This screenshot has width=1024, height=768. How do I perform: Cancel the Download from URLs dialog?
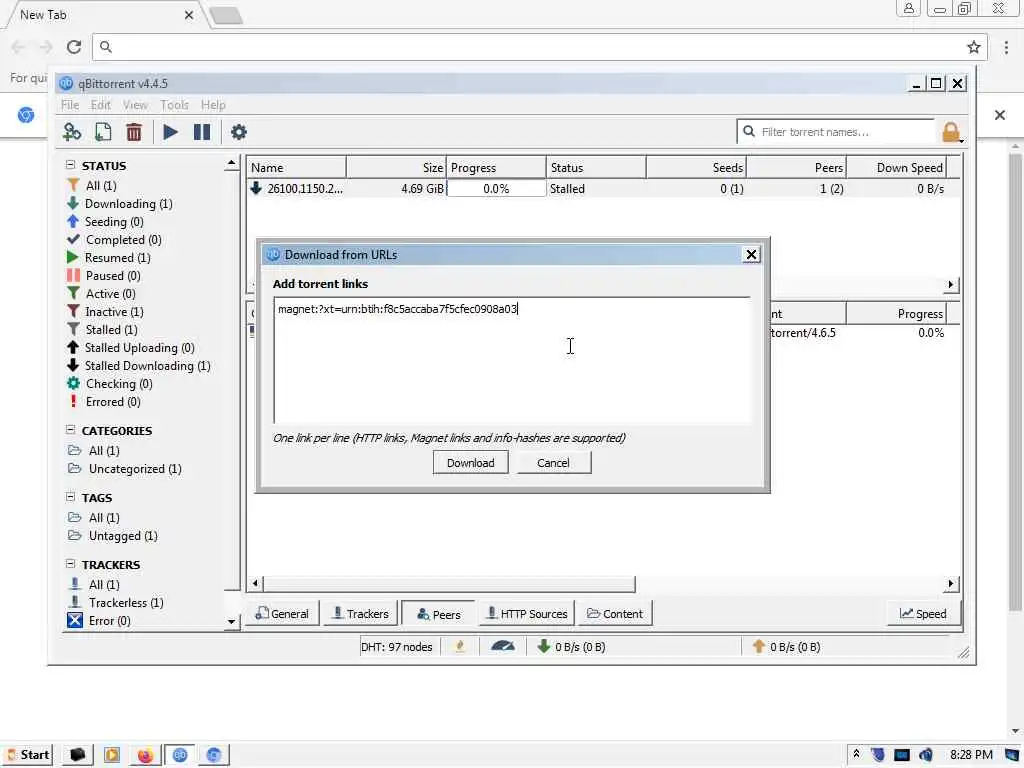(x=553, y=462)
